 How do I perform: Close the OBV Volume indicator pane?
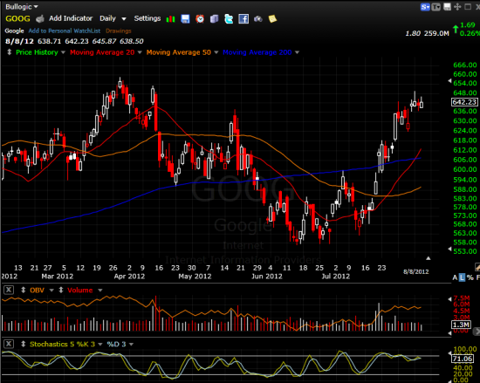pos(9,290)
